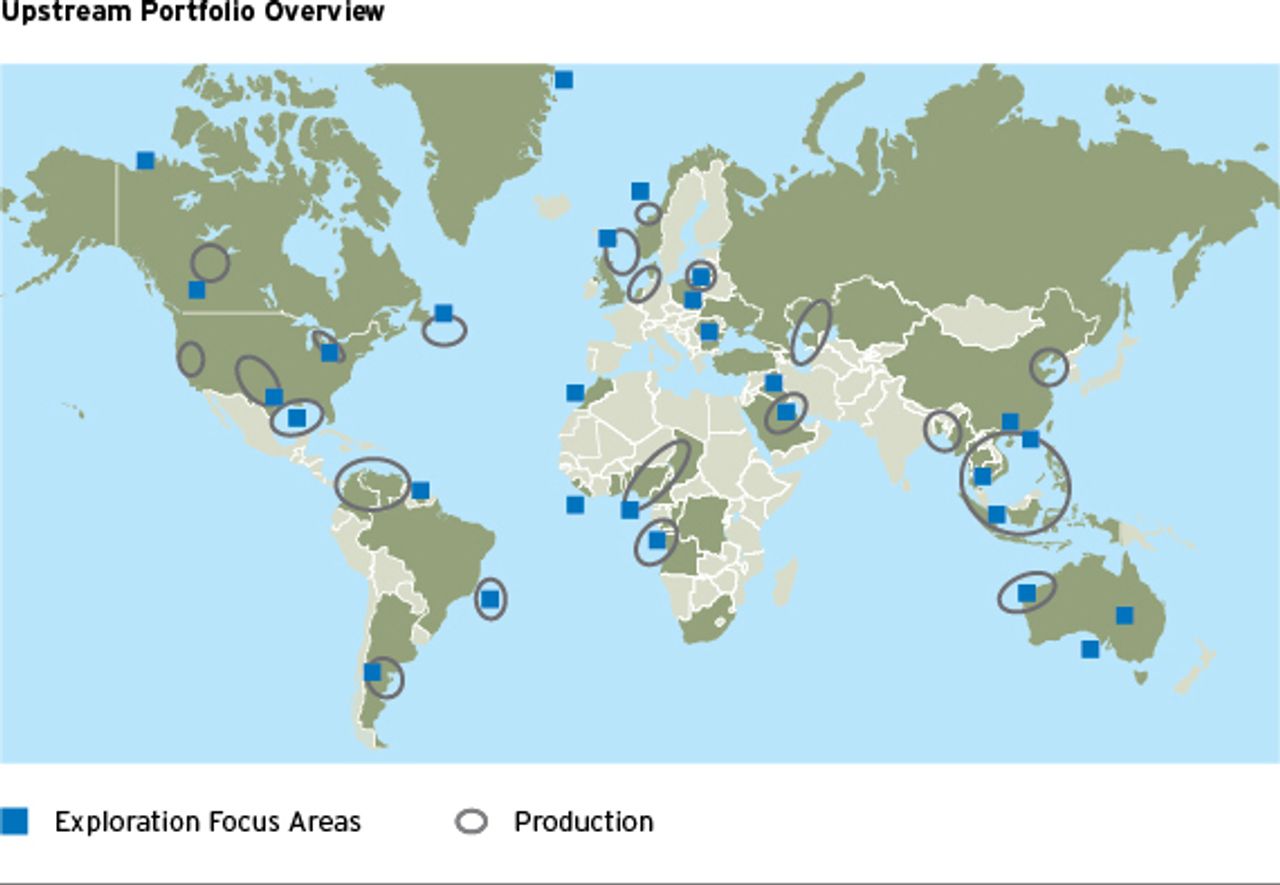Image resolution: width=1280 pixels, height=885 pixels.
Task: Click the blue square legend icon
Action: (15, 821)
